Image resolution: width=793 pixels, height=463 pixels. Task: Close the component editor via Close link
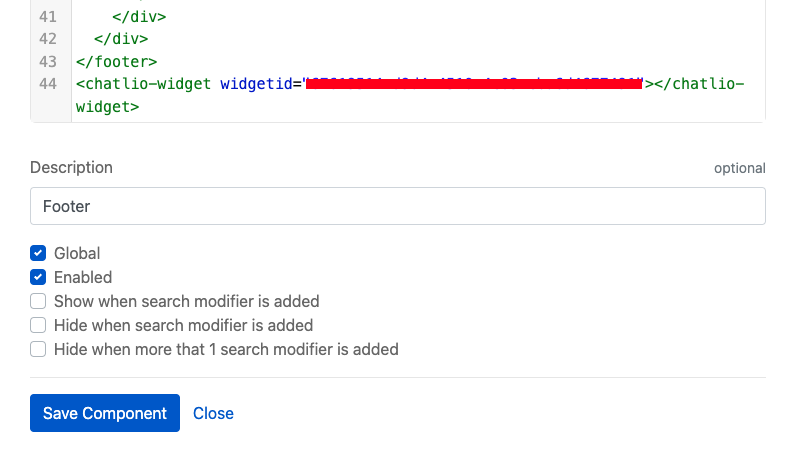coord(213,413)
